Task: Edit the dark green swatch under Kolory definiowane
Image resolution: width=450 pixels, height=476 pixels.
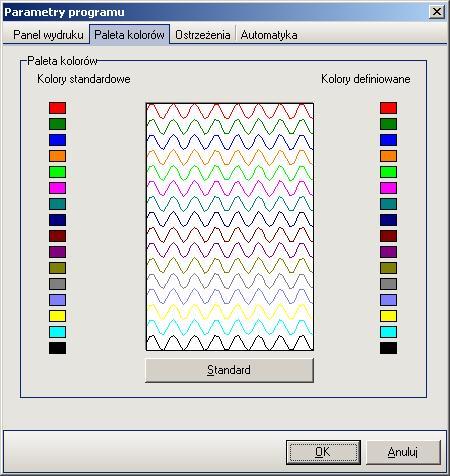Action: click(388, 124)
